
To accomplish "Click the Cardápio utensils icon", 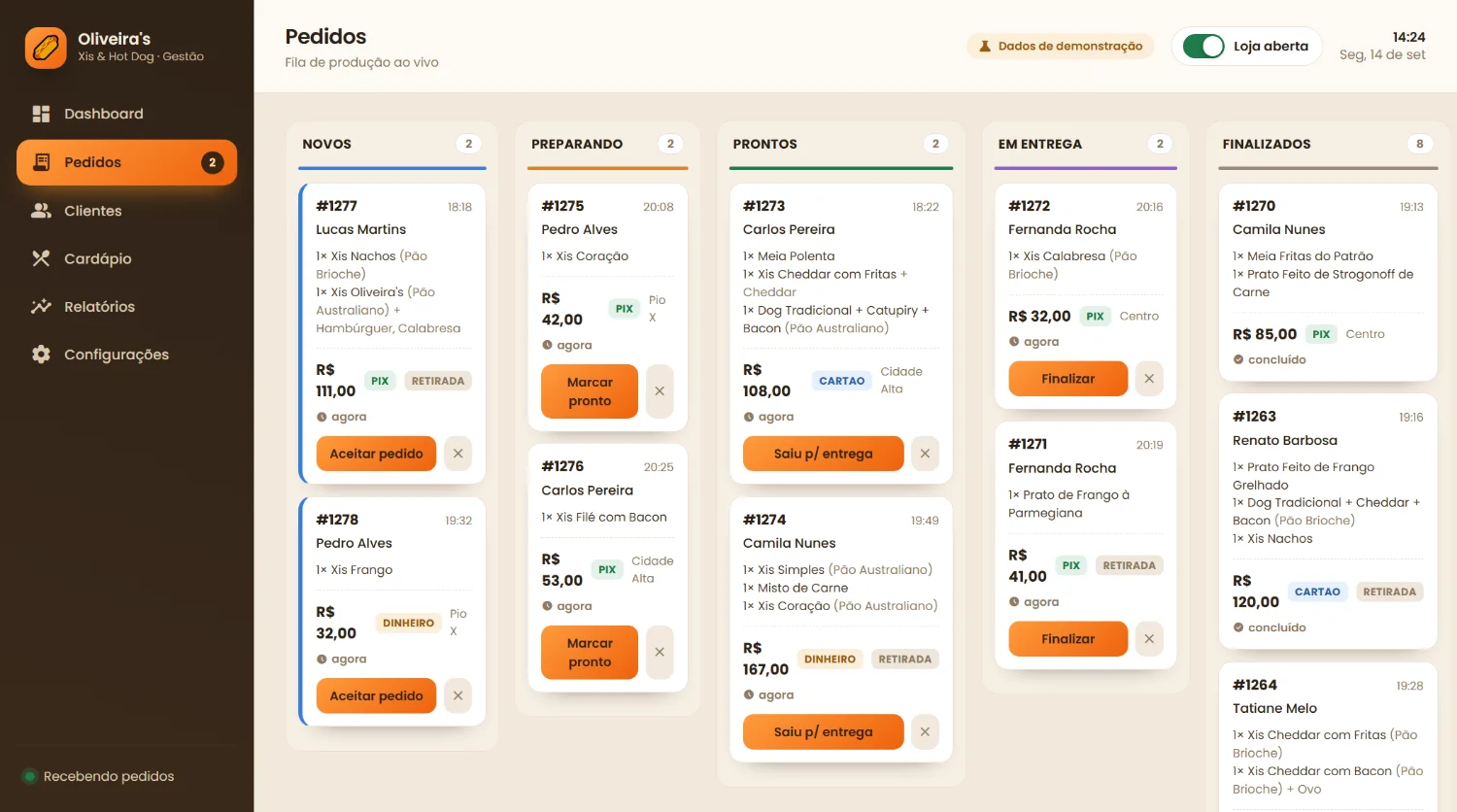I will click(x=41, y=258).
